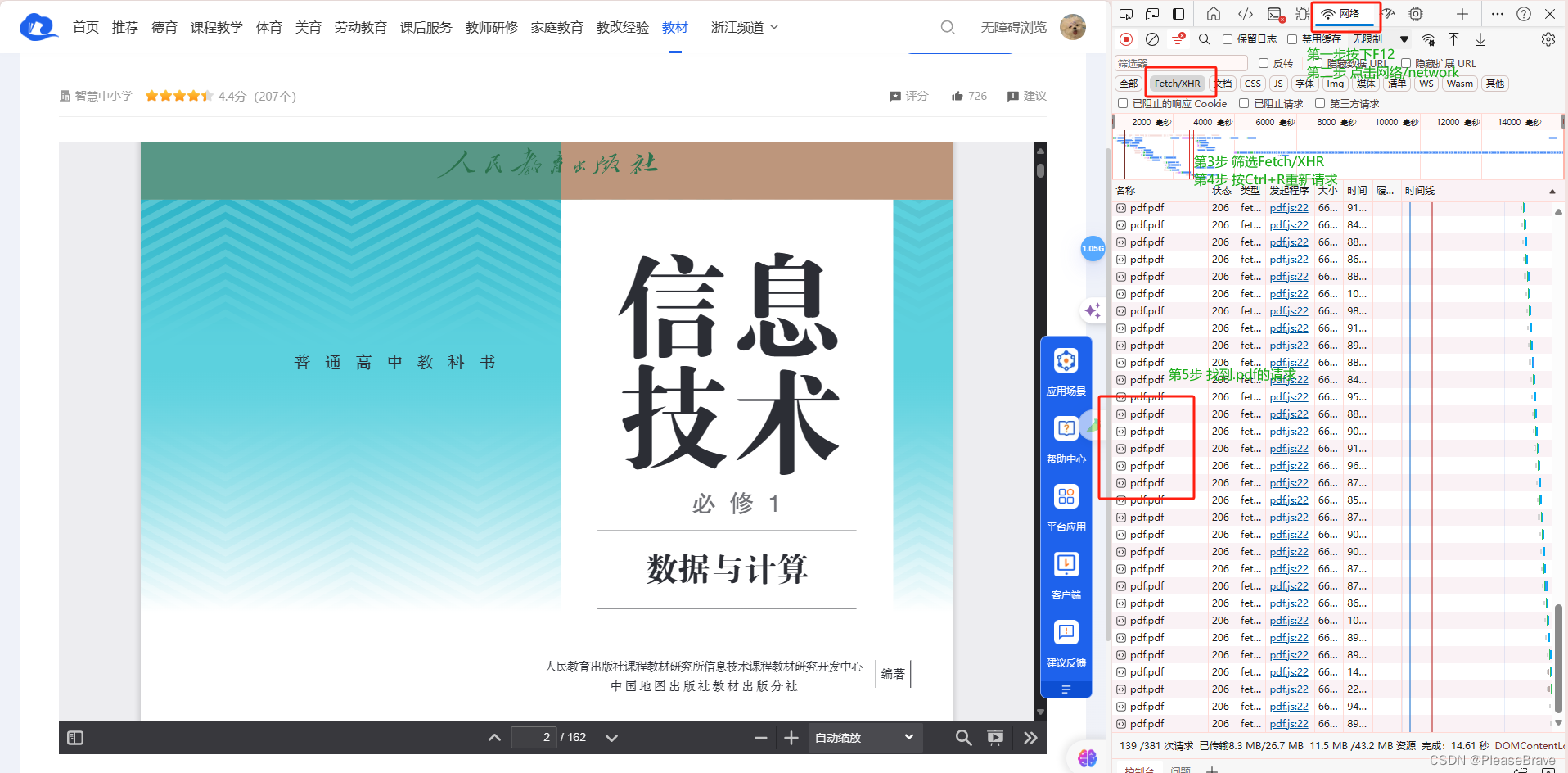Toggle device emulation icon in DevTools
Screen dimensions: 1568x773
coord(1152,14)
